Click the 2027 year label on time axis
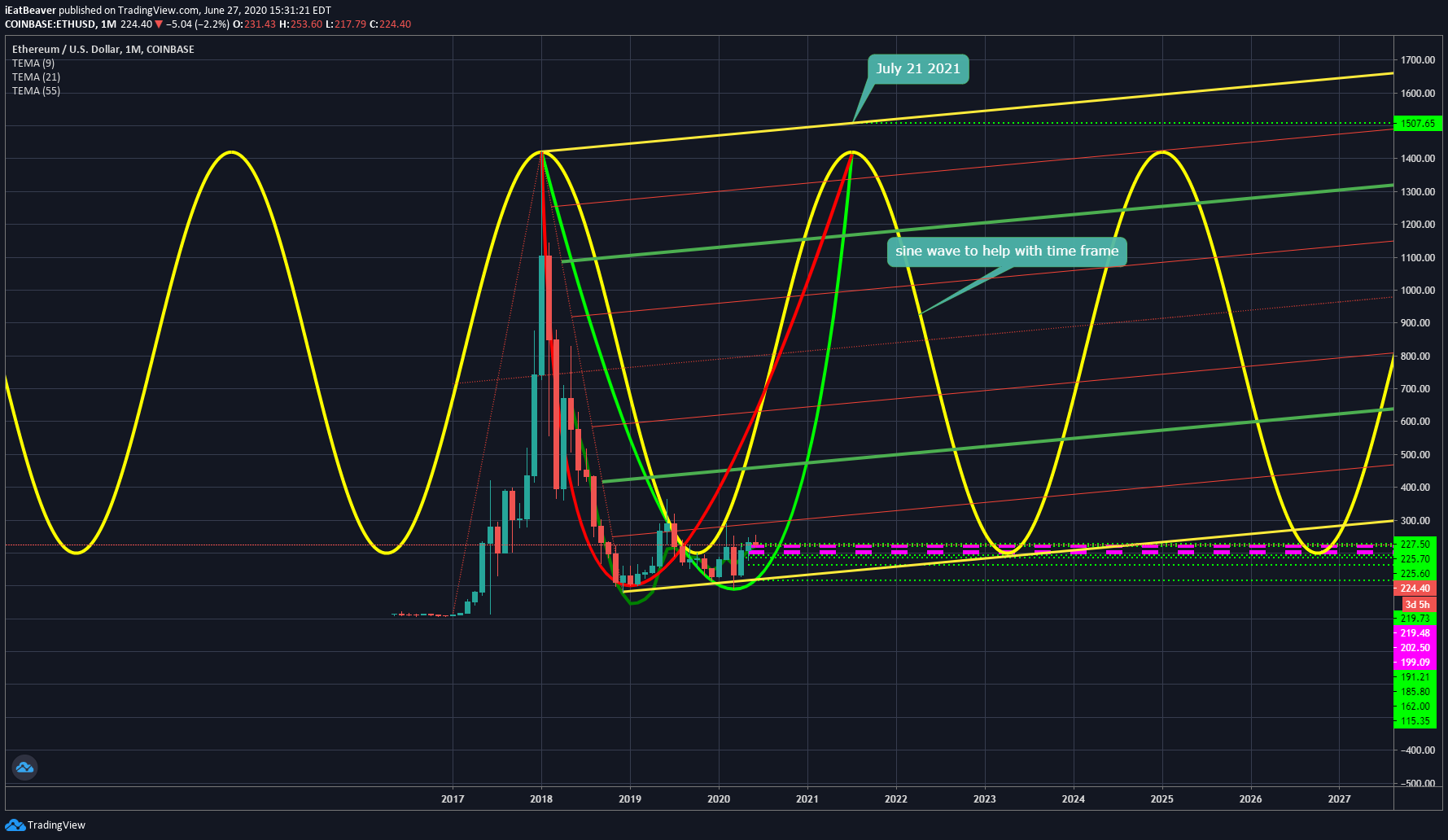The width and height of the screenshot is (1448, 840). point(1339,798)
